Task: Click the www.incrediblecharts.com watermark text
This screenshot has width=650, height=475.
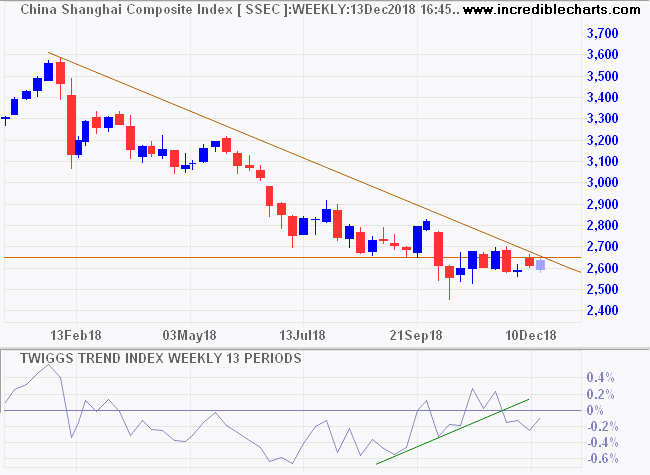Action: click(x=551, y=9)
